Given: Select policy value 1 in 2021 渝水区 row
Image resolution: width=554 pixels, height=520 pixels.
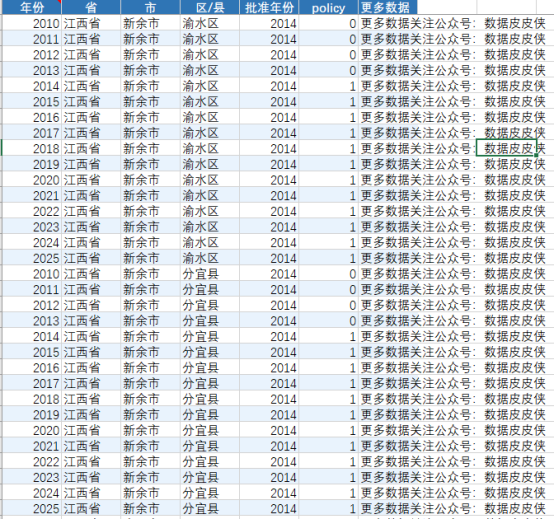Looking at the screenshot, I should (x=329, y=195).
